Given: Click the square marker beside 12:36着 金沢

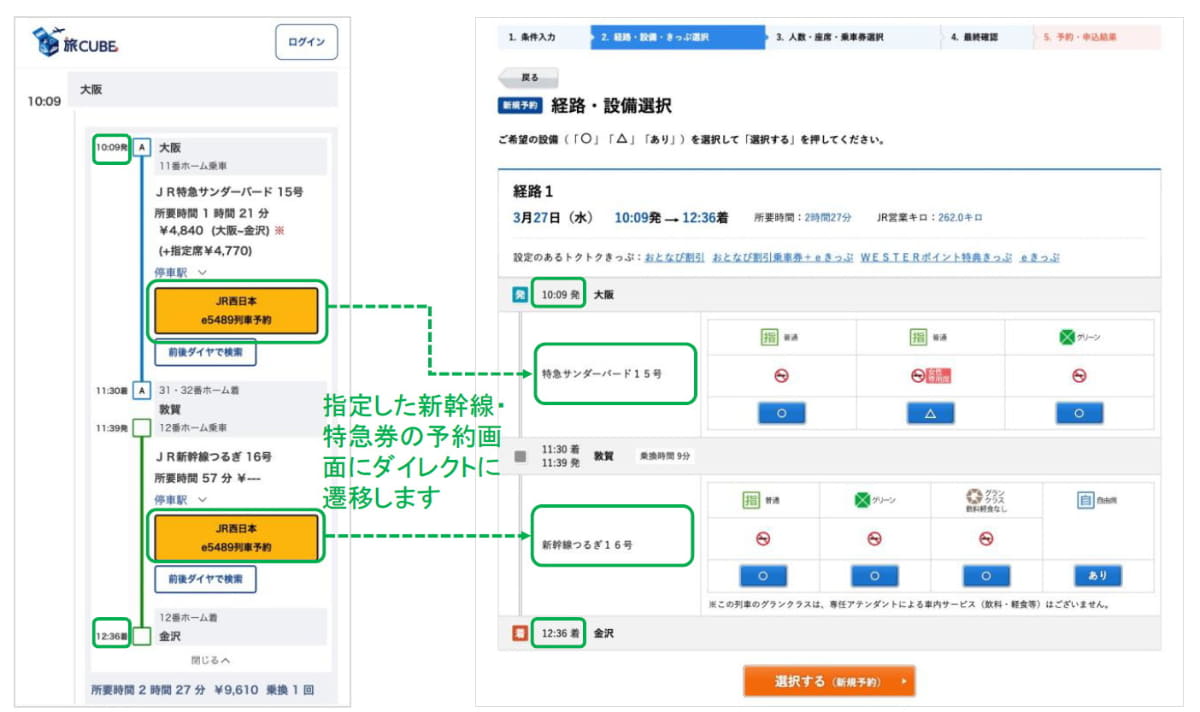Looking at the screenshot, I should pos(142,635).
